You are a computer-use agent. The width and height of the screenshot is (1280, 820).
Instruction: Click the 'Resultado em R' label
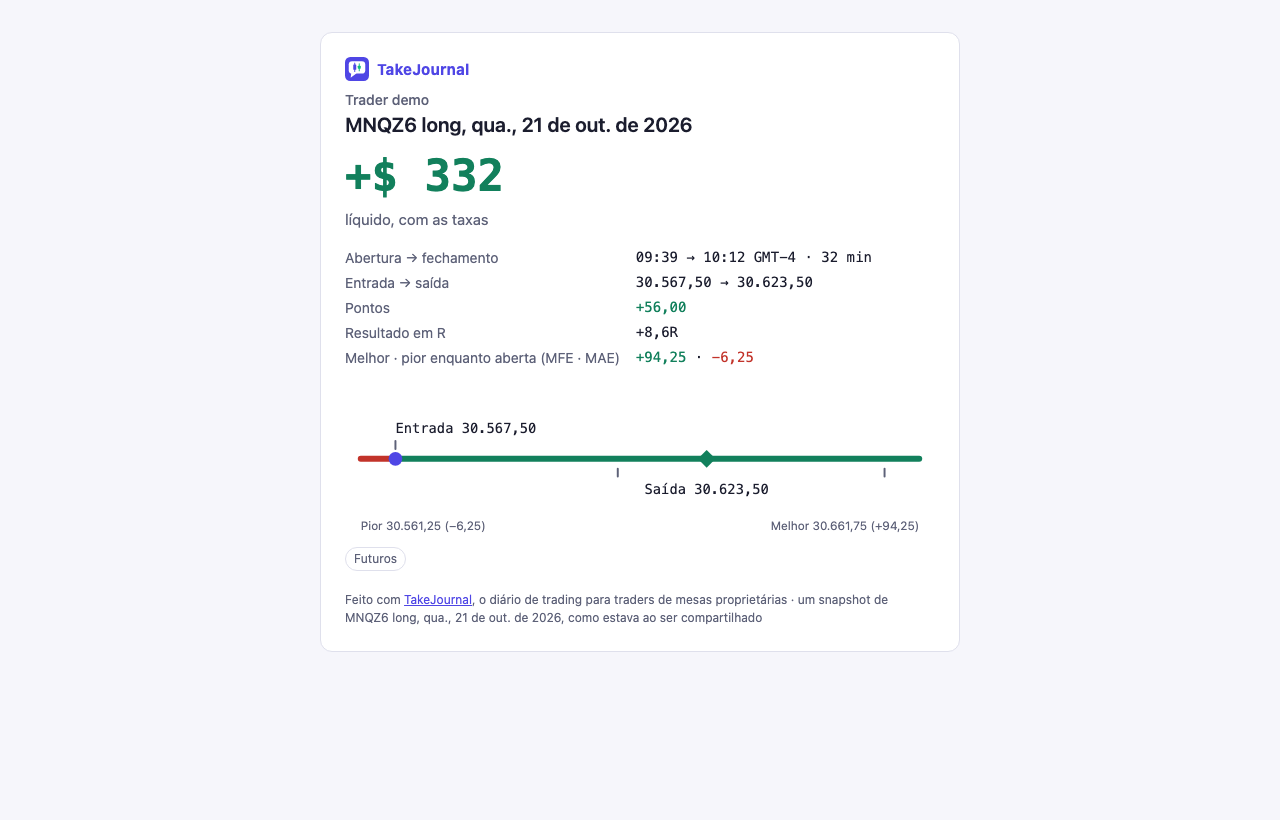coord(395,333)
